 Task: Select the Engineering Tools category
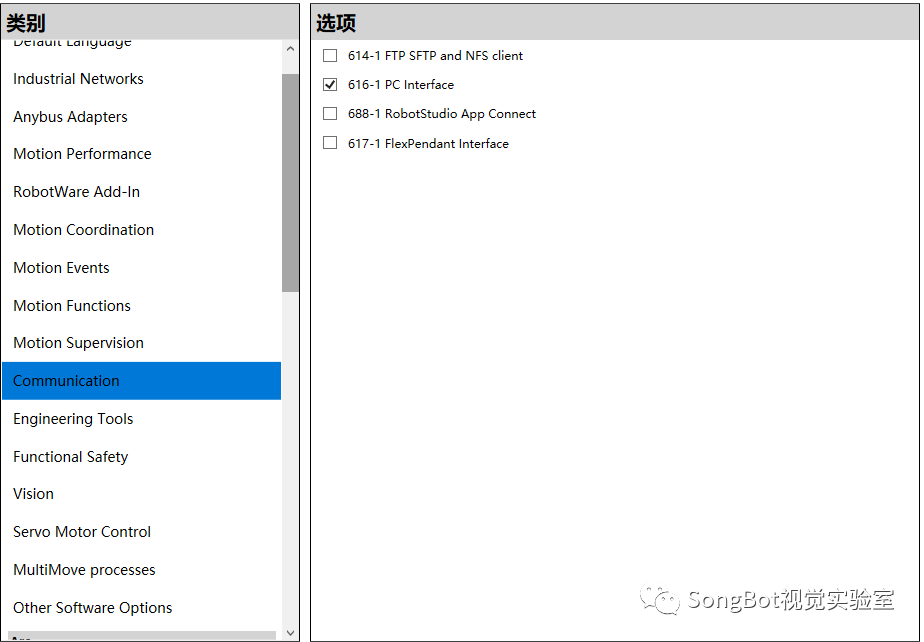pyautogui.click(x=141, y=419)
